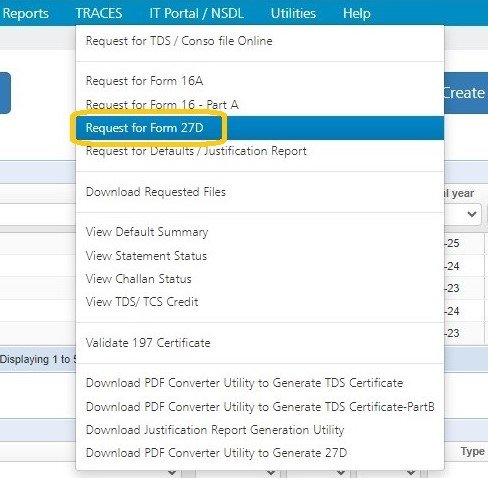Download PDF Converter Utility for TDS Certificate-PartB

(x=260, y=407)
